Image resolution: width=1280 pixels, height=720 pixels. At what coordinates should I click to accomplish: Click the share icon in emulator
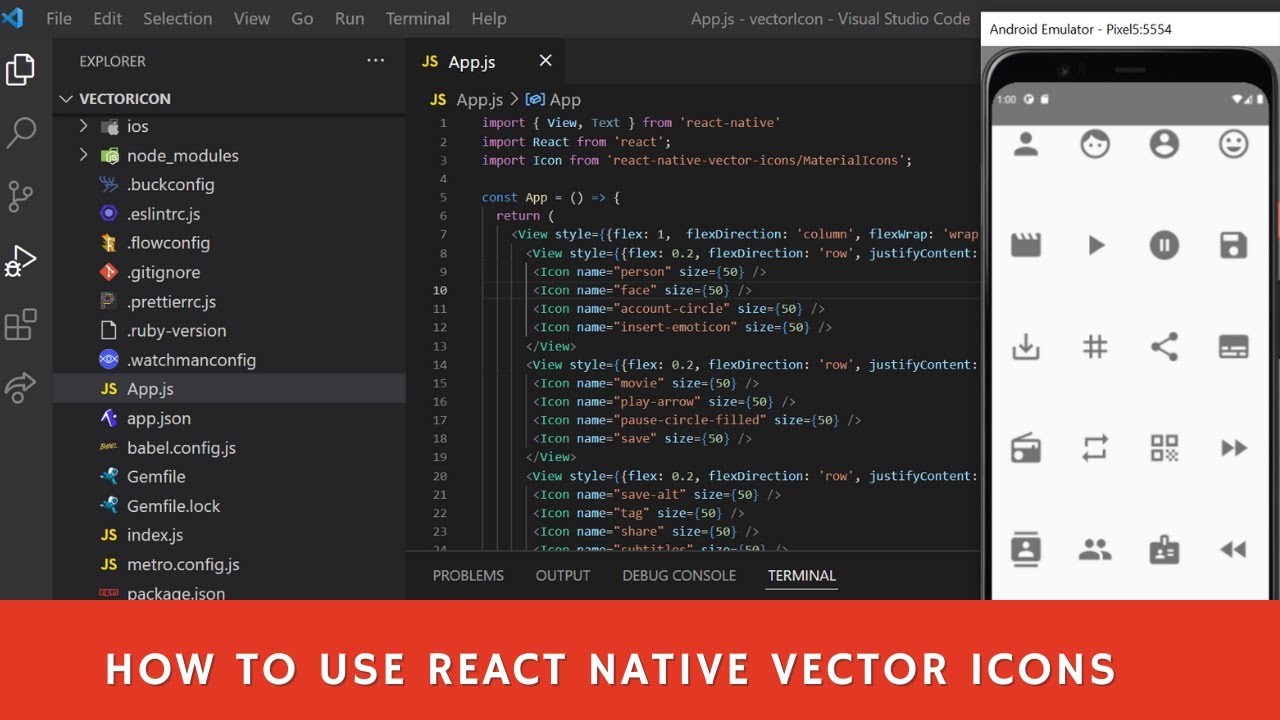click(1164, 346)
